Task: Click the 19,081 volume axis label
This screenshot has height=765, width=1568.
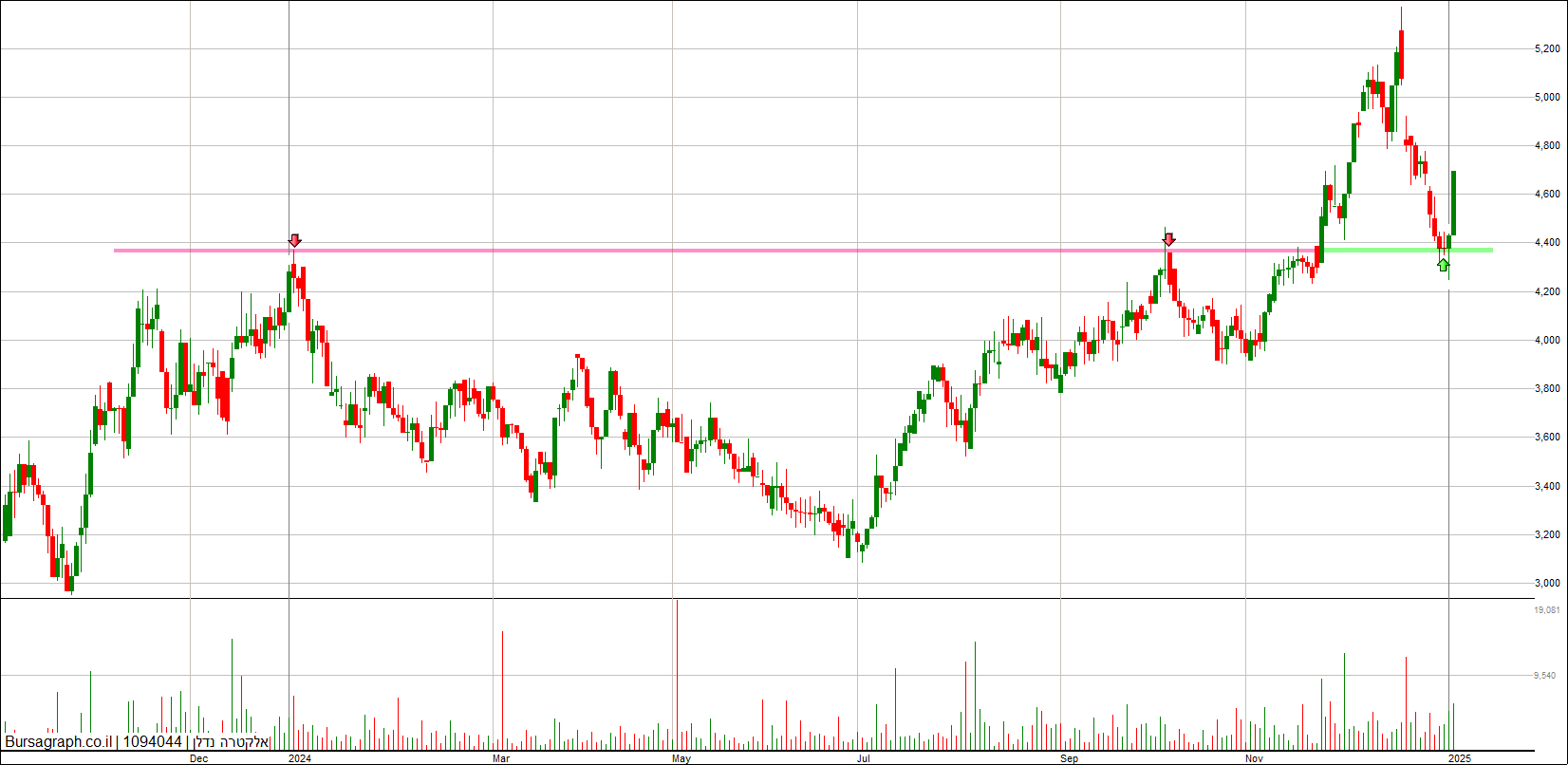Action: coord(1547,610)
